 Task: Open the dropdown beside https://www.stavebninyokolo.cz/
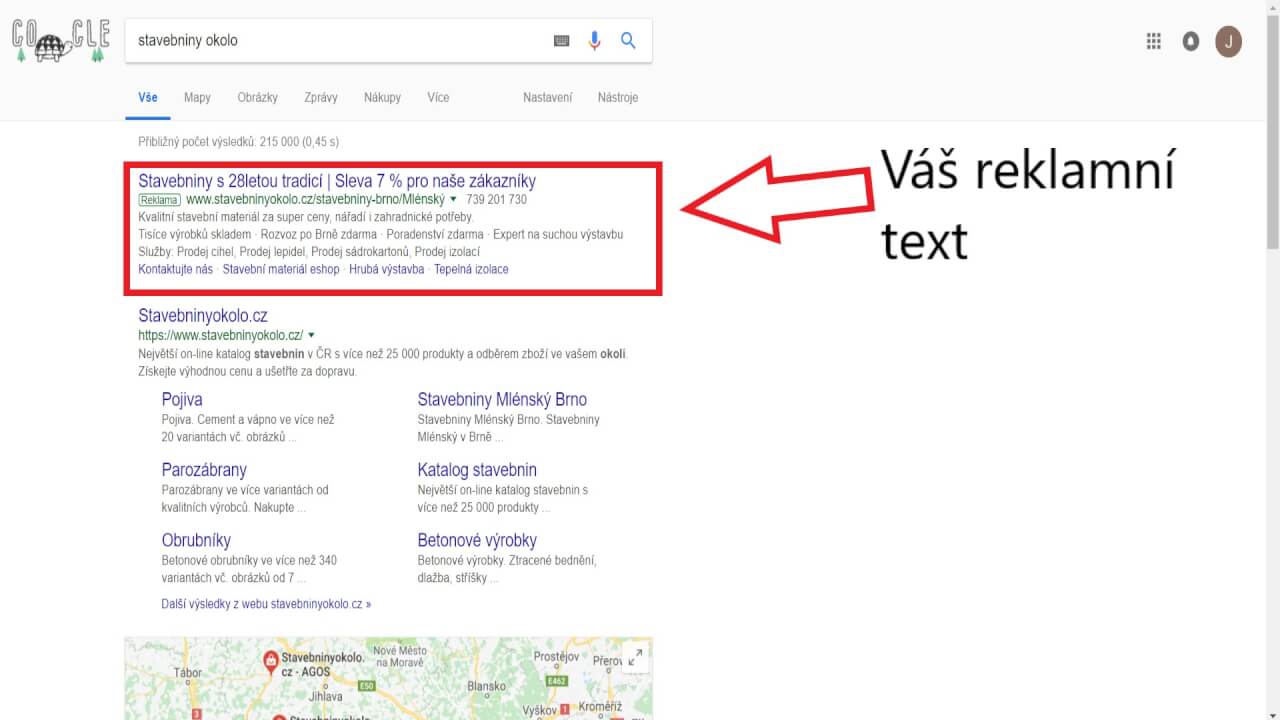pyautogui.click(x=310, y=335)
